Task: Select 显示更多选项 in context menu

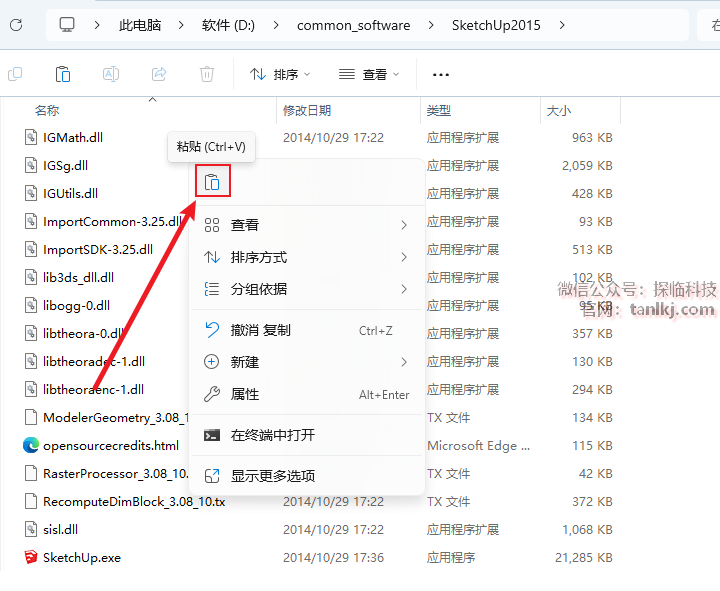Action: pyautogui.click(x=306, y=476)
